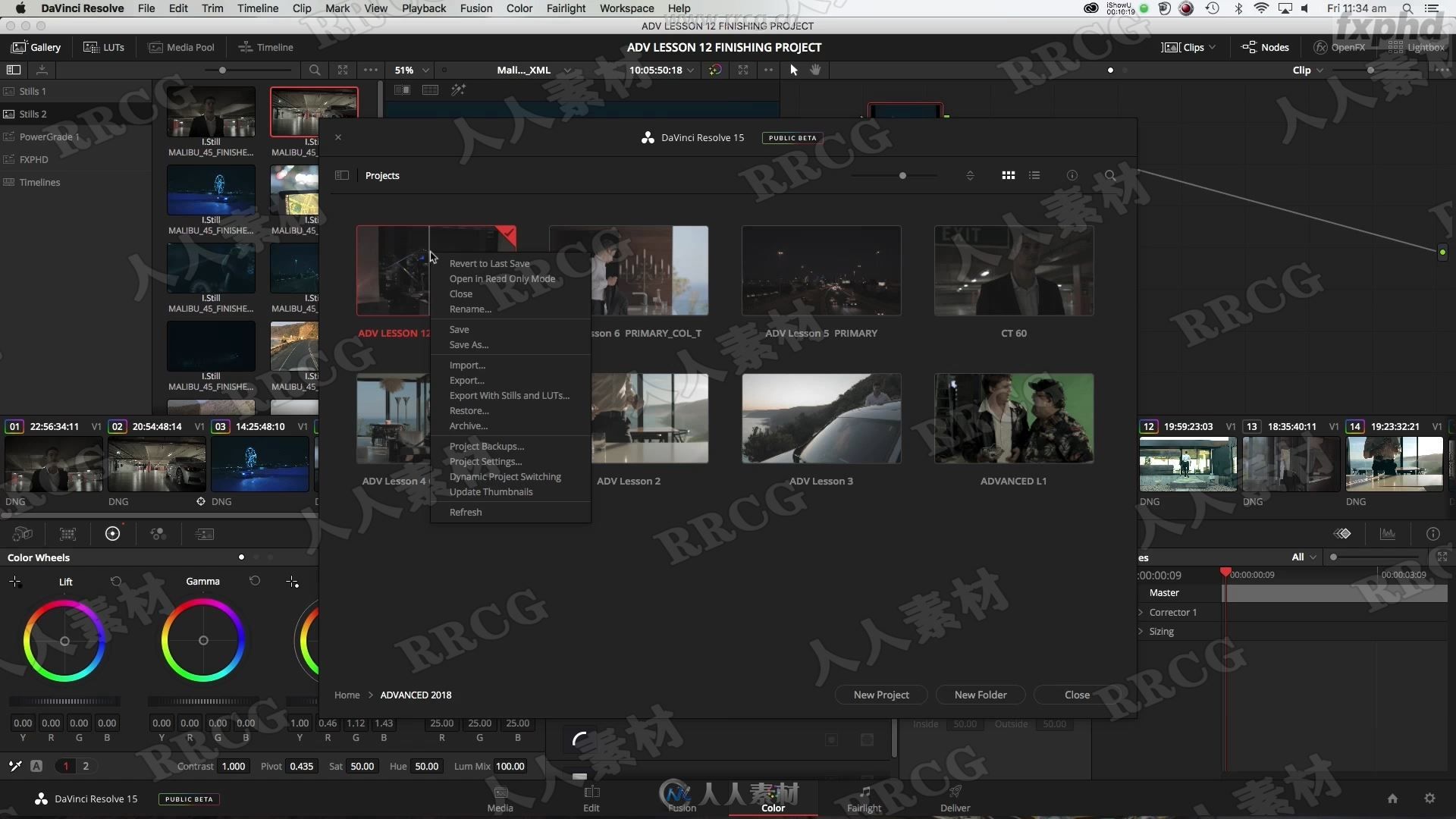Open the Clips dropdown arrow
The width and height of the screenshot is (1456, 819).
[x=1213, y=47]
